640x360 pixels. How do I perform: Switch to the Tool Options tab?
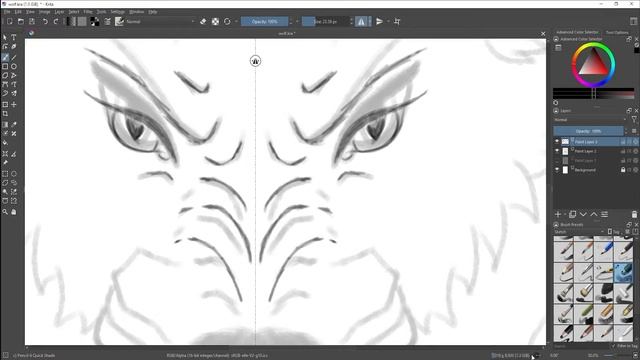[617, 32]
